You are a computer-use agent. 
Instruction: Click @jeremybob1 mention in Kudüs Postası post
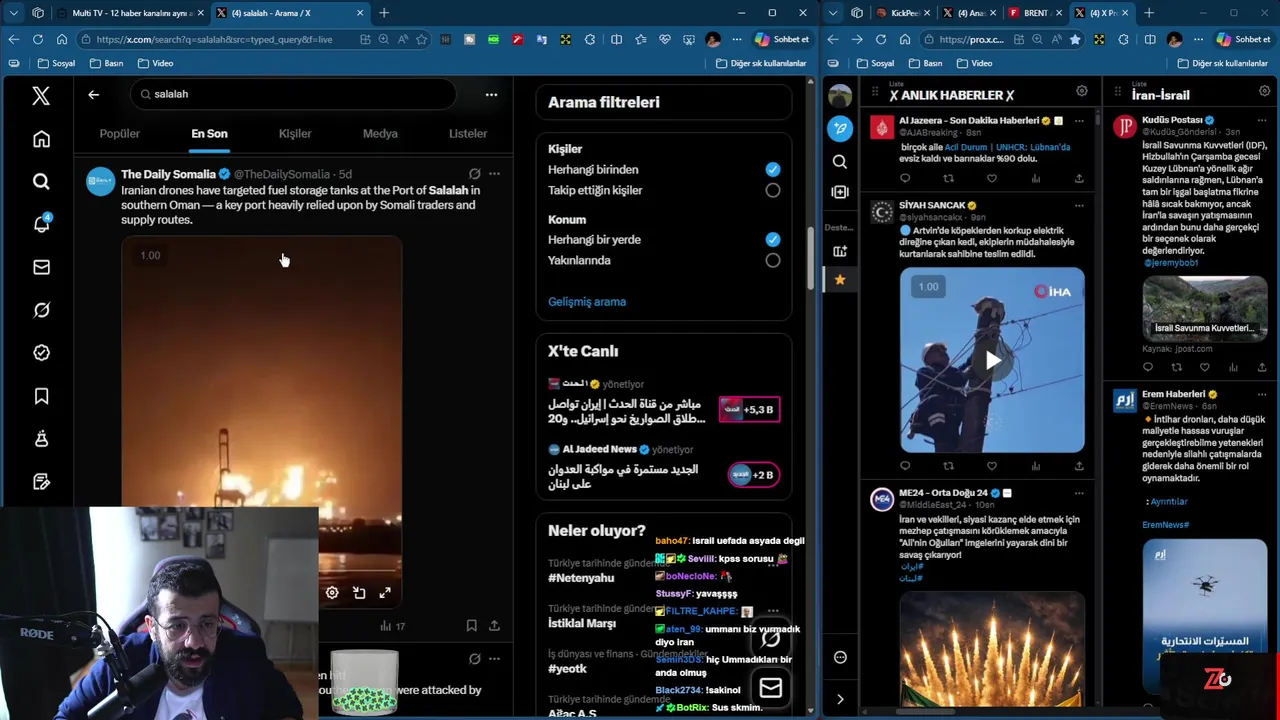1171,263
